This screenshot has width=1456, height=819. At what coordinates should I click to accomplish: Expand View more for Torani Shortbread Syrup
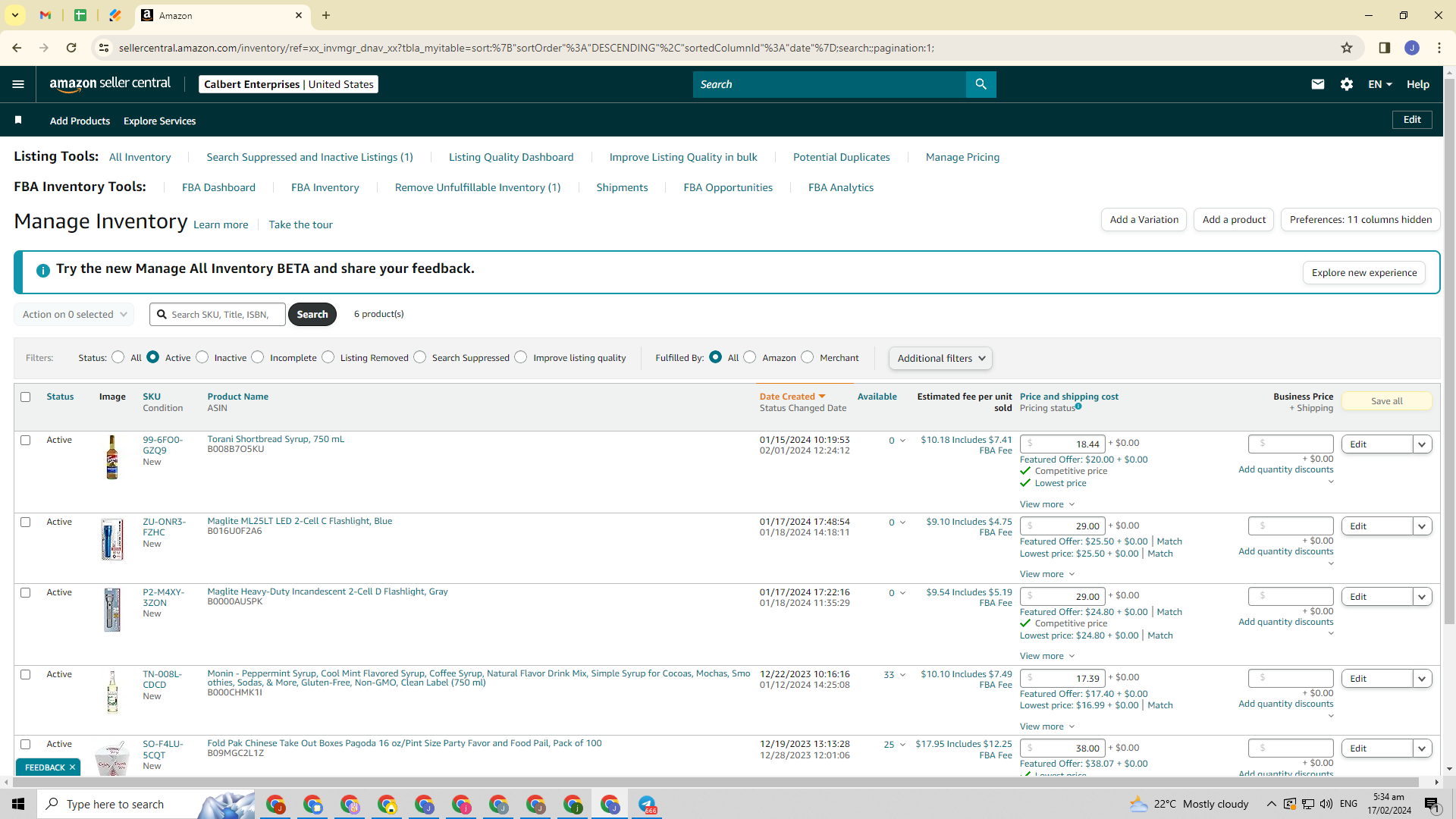coord(1047,504)
